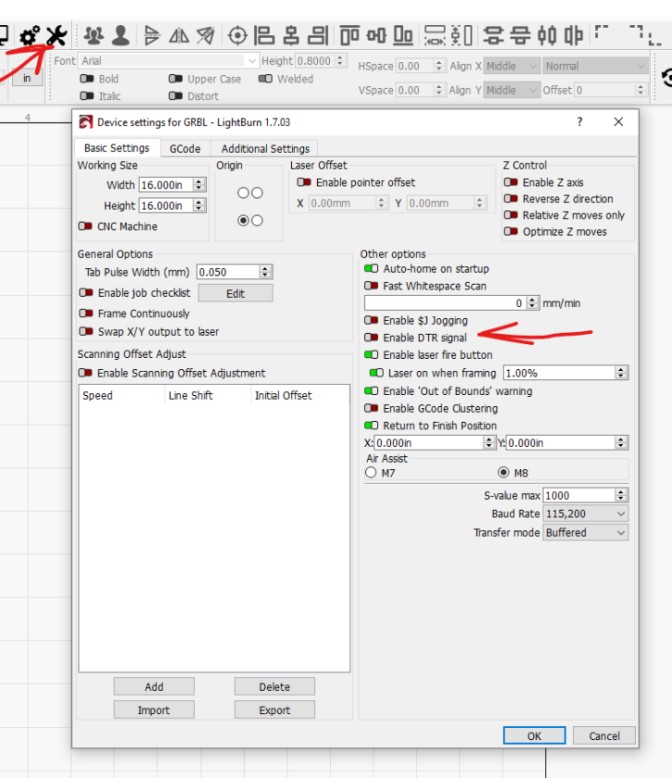The height and width of the screenshot is (778, 672).
Task: Click the Mirror Across Line icon
Action: 205,36
